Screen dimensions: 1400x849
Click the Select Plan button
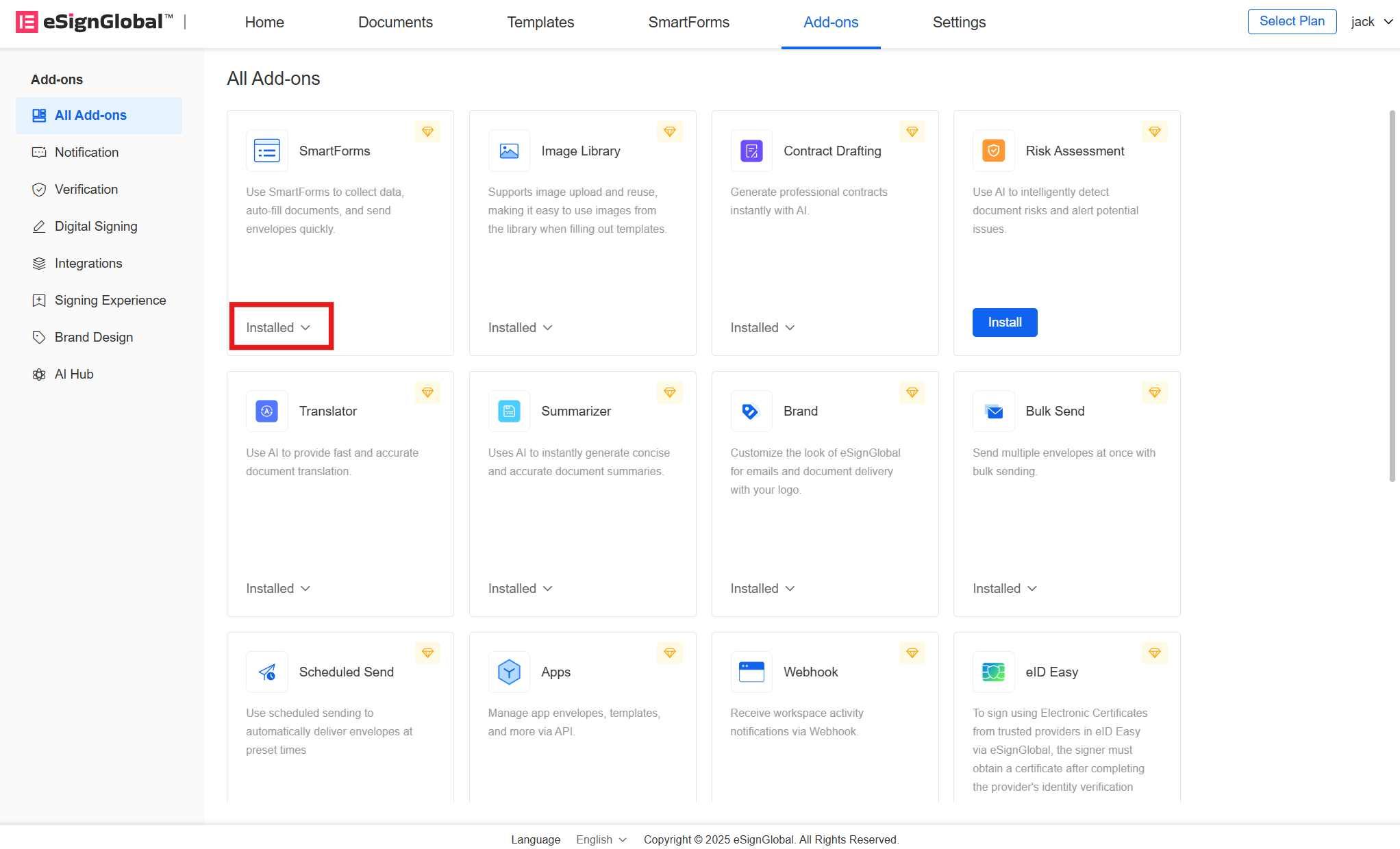(1292, 21)
